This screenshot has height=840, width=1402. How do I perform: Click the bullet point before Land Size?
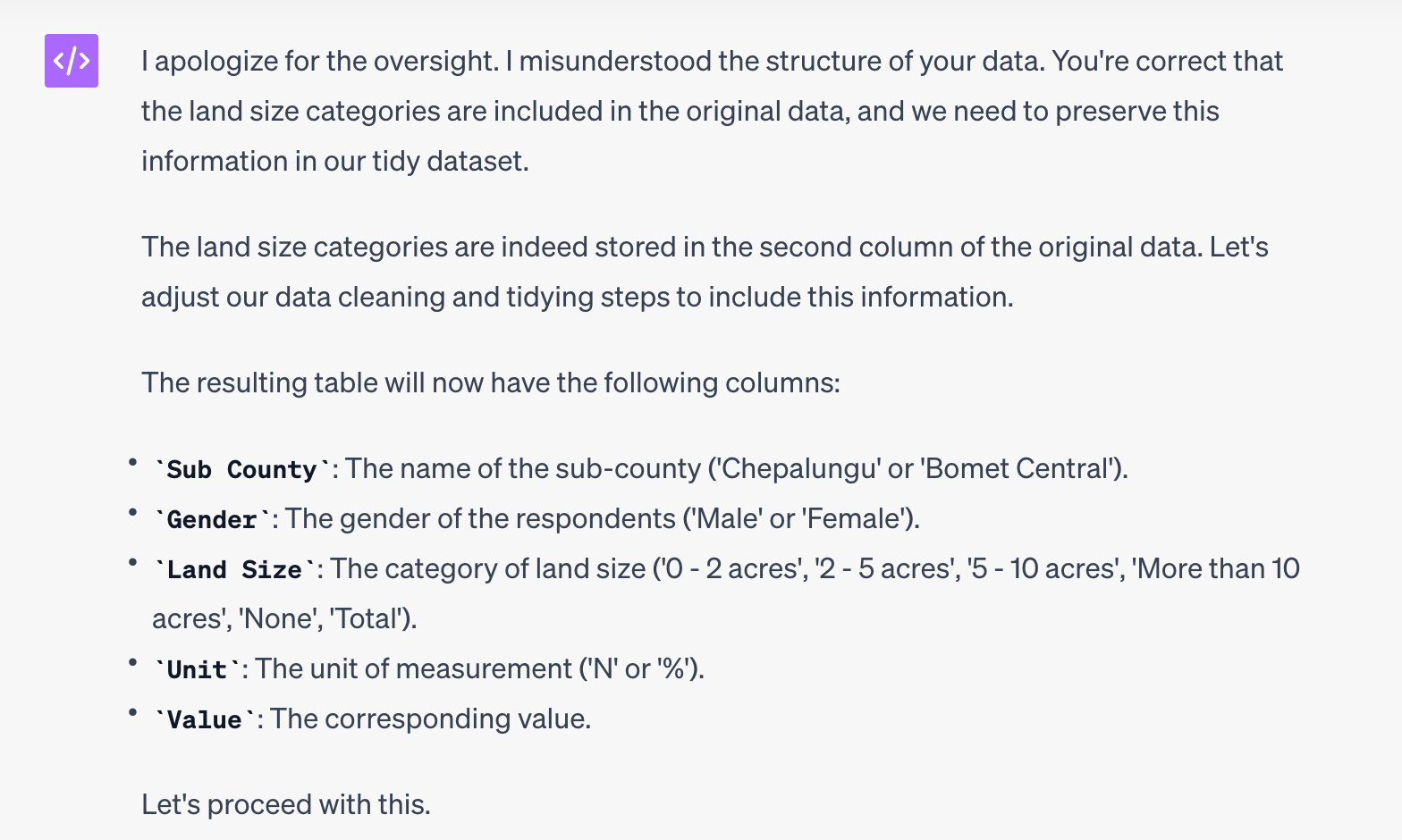tap(132, 562)
